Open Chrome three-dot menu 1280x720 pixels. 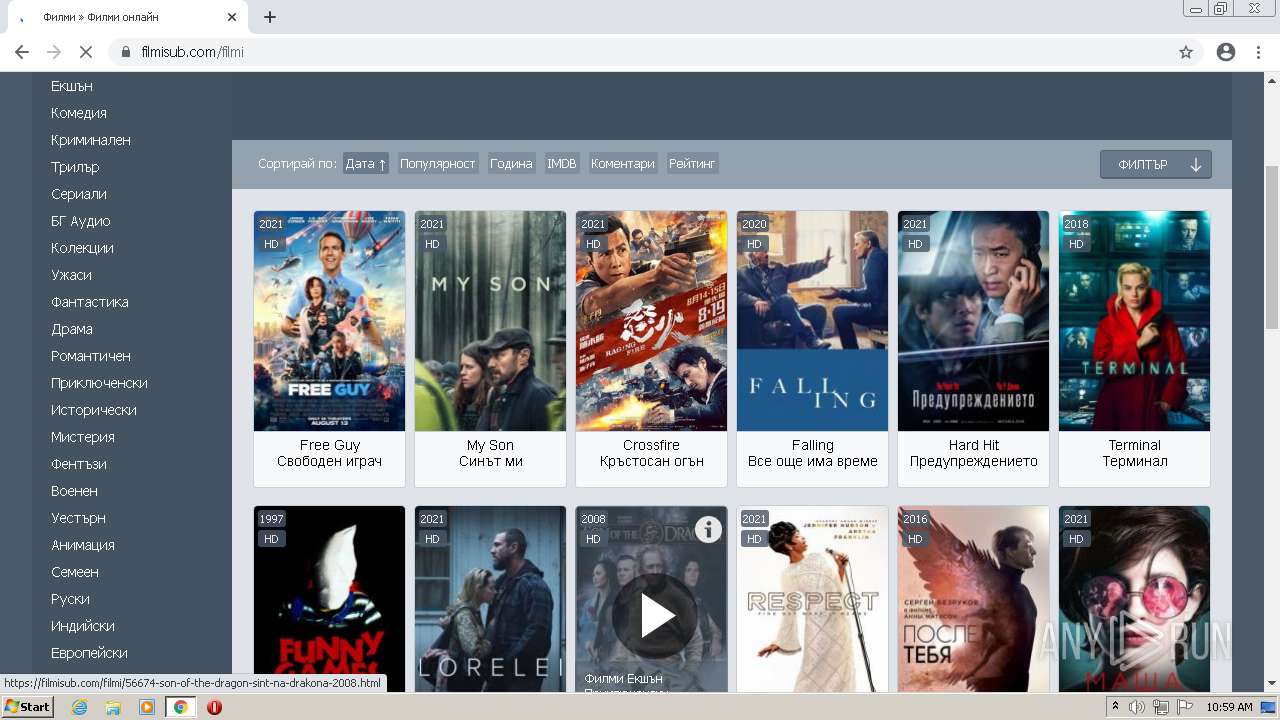[x=1258, y=52]
